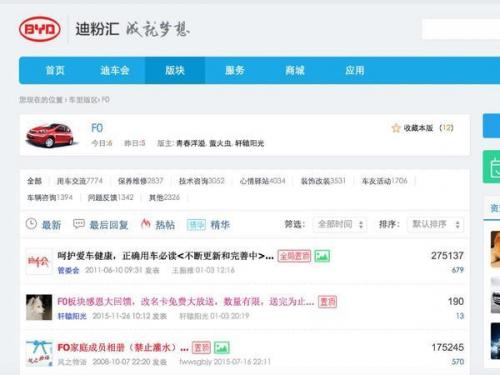Open moderator 轩辕阳光 profile in header
Screen dimensions: 500x375
coord(250,143)
